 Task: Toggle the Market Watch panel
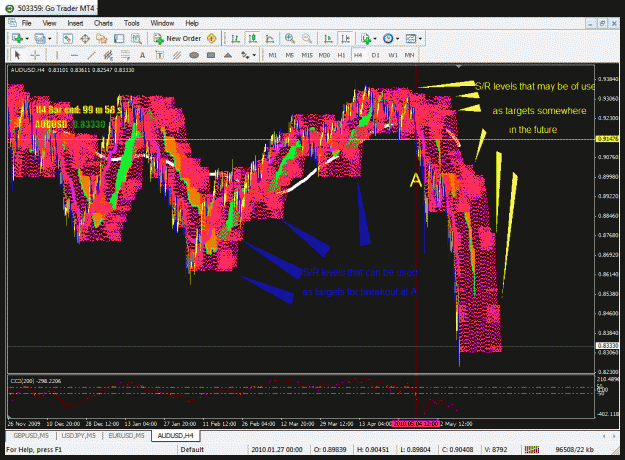click(68, 39)
